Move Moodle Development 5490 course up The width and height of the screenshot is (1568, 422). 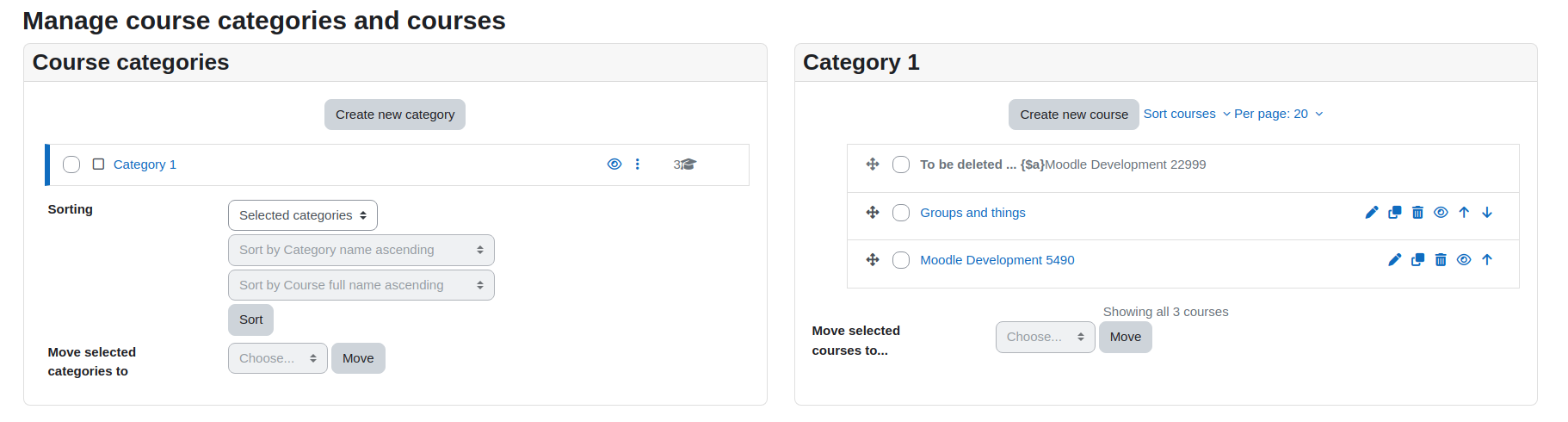(x=1487, y=260)
